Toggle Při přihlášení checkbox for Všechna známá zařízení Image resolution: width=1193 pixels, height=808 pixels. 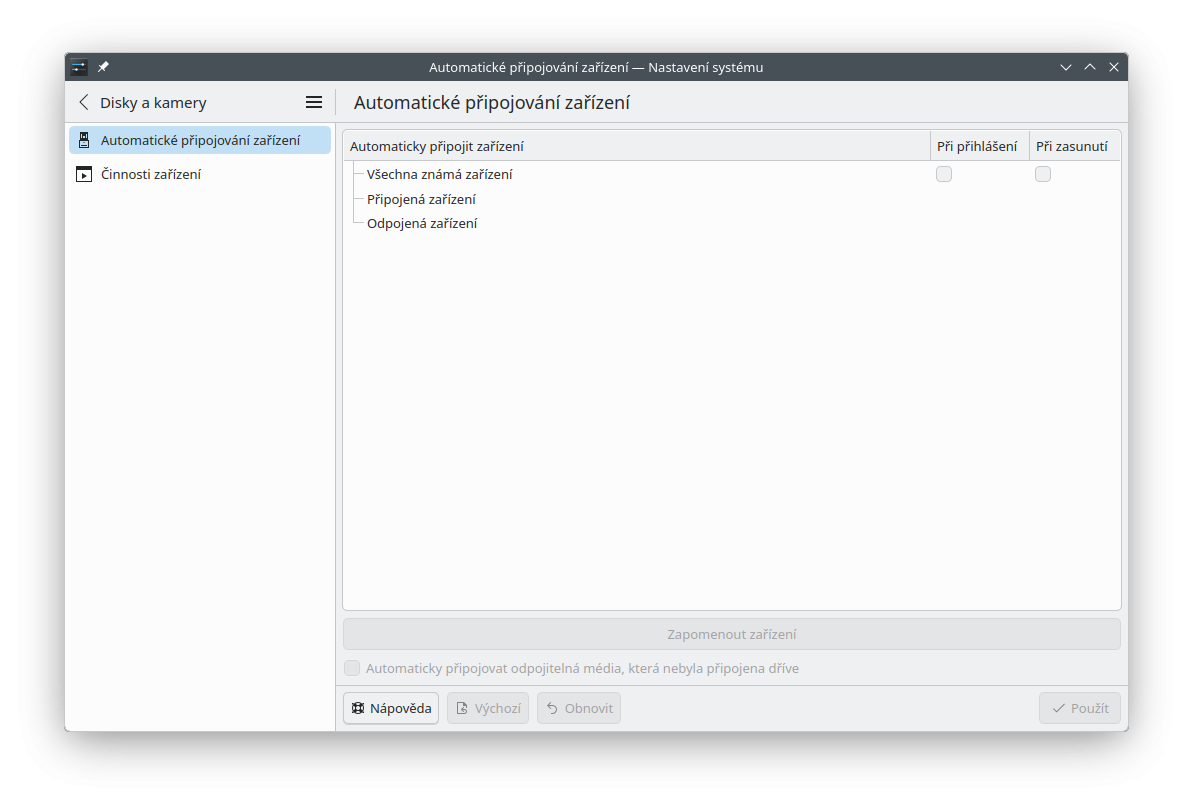click(x=944, y=174)
